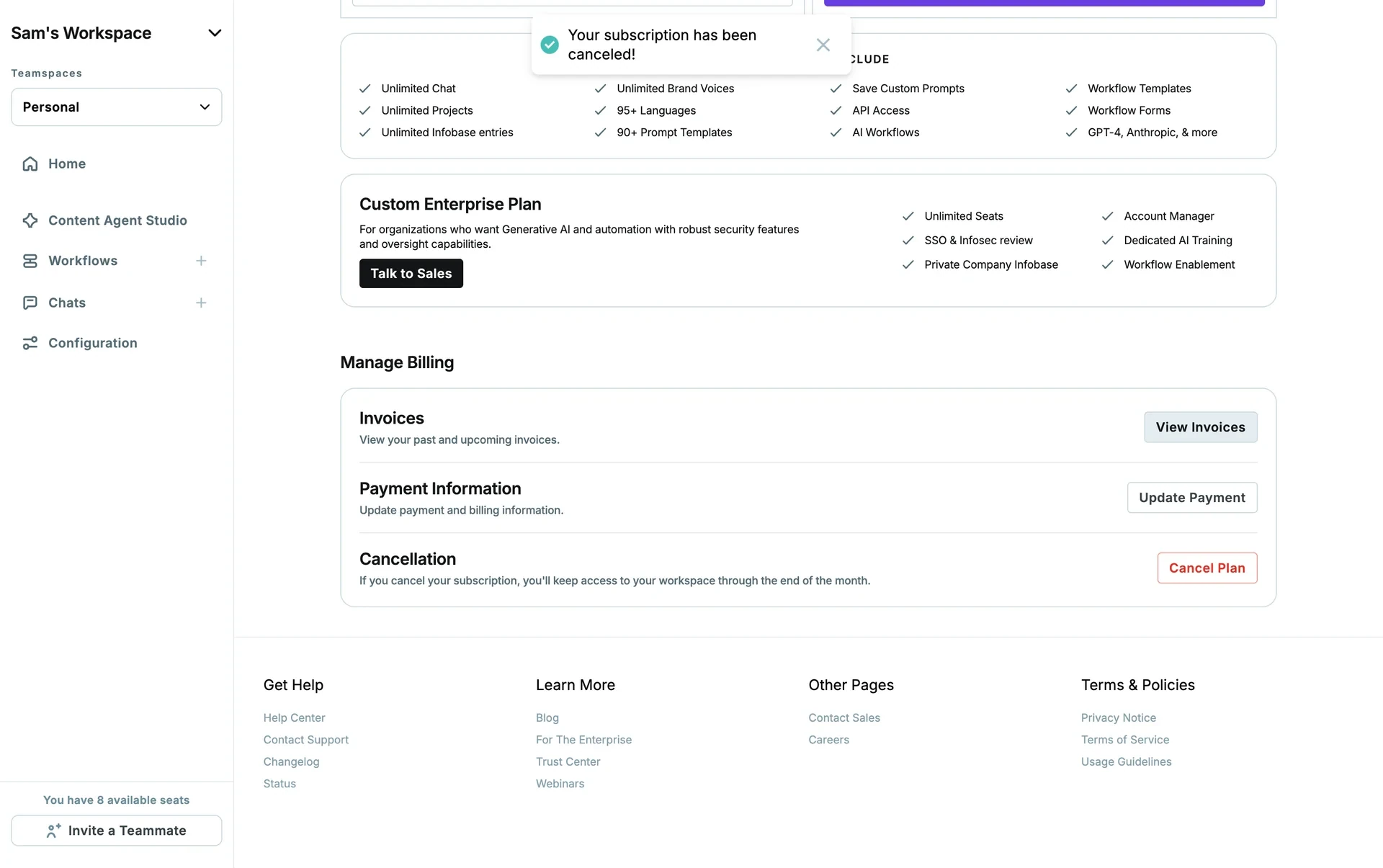Open Changelog footer link
This screenshot has height=868, width=1383.
[291, 762]
